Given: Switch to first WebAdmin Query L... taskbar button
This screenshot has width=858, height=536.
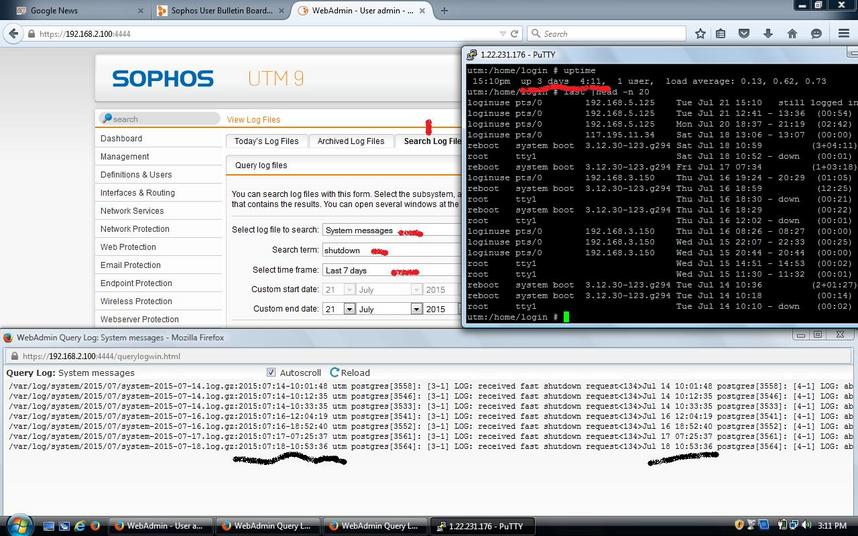Looking at the screenshot, I should click(268, 526).
